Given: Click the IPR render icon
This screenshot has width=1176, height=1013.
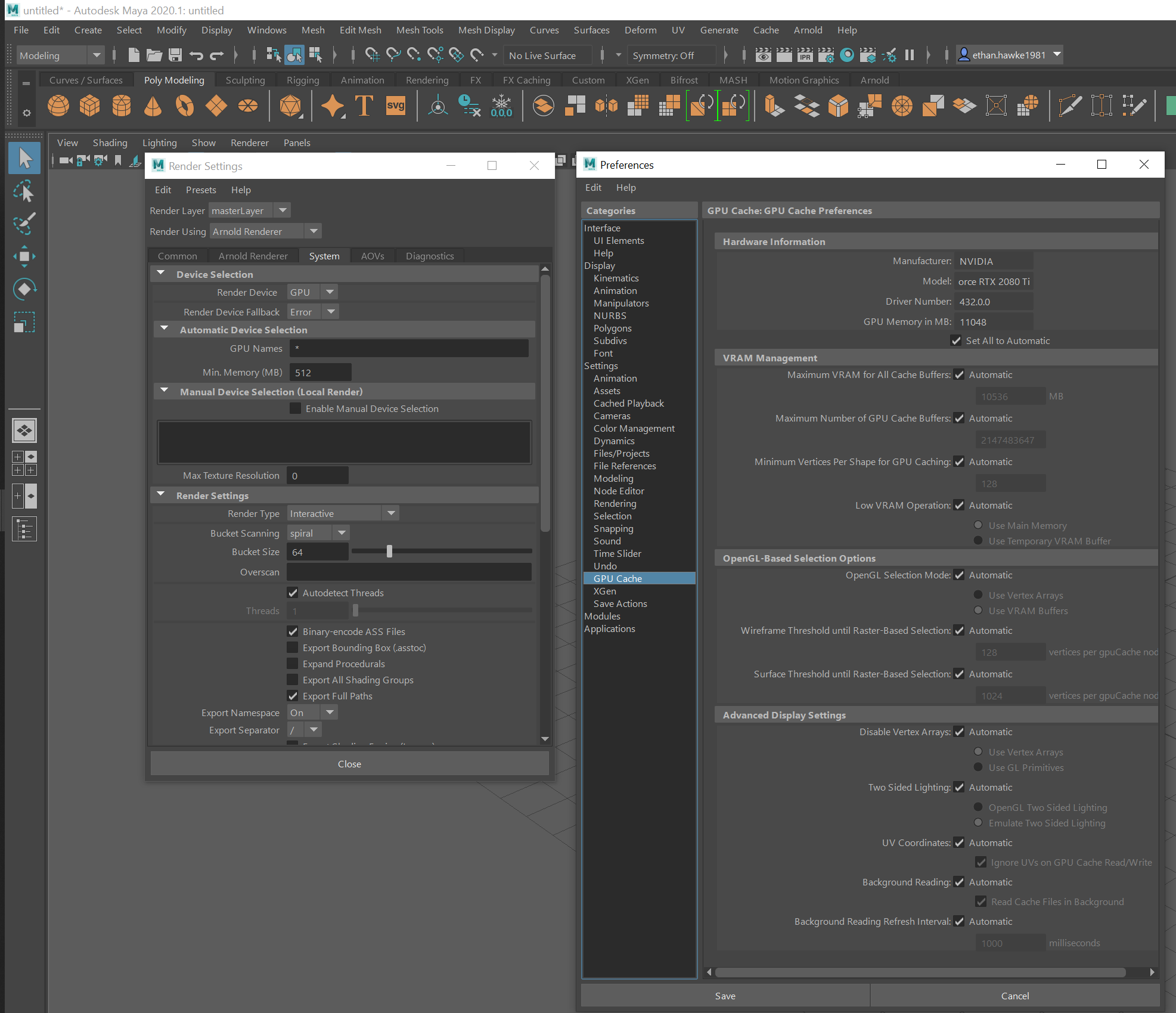Looking at the screenshot, I should tap(805, 55).
